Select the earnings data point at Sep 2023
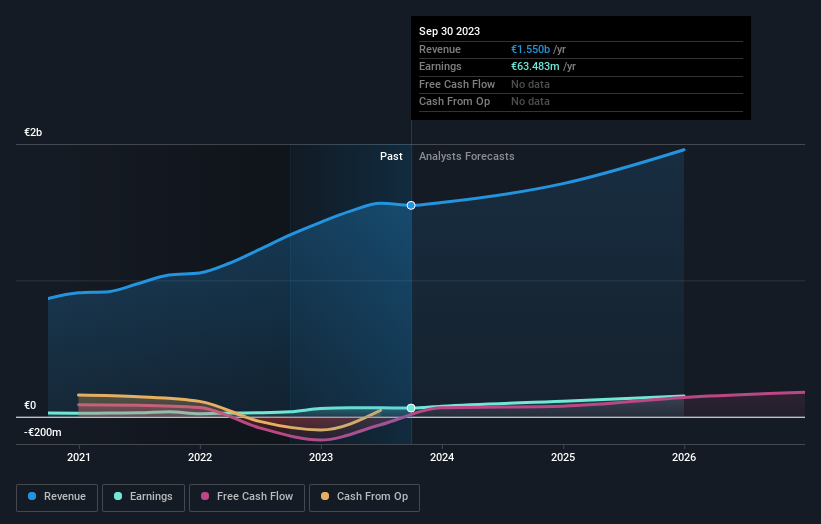 click(411, 408)
